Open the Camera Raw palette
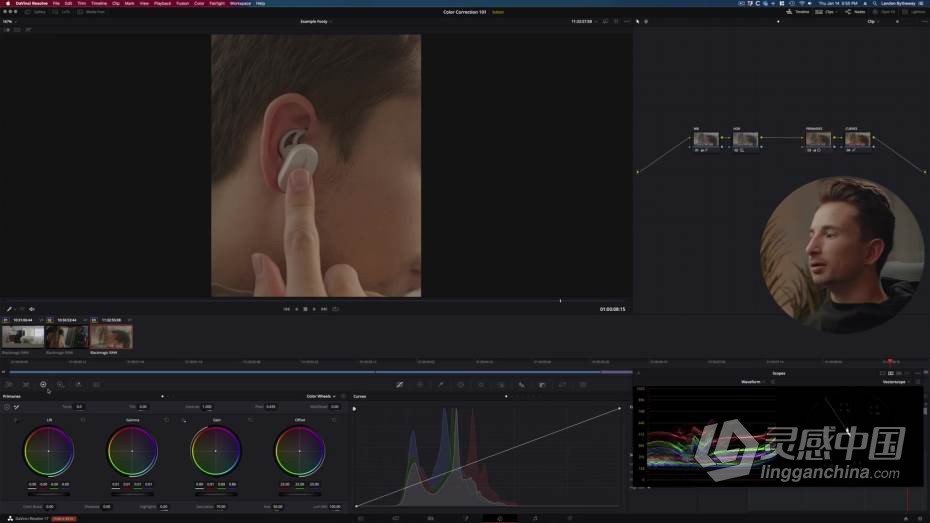This screenshot has width=930, height=523. [x=8, y=384]
